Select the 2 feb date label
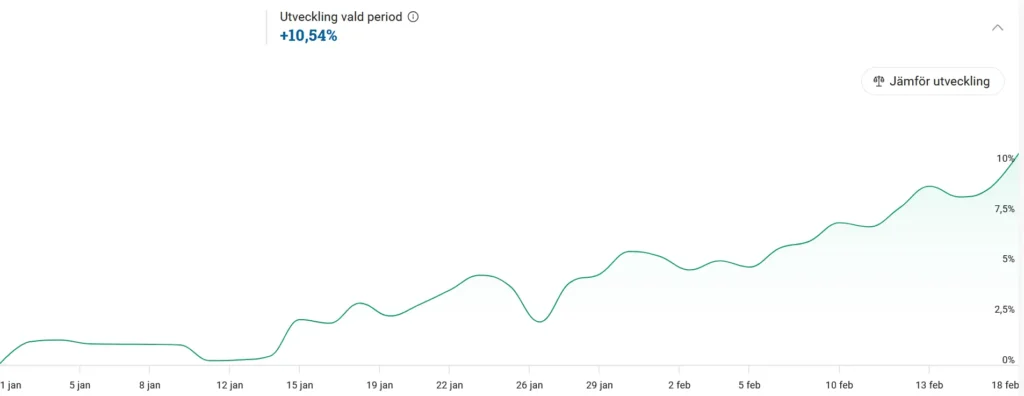Image resolution: width=1024 pixels, height=396 pixels. pyautogui.click(x=679, y=386)
